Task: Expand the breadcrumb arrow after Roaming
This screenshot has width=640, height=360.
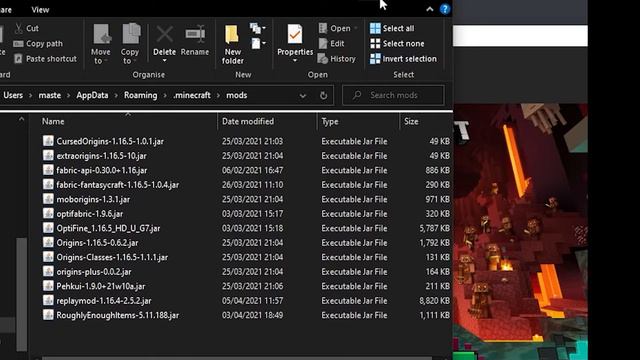Action: coord(165,96)
